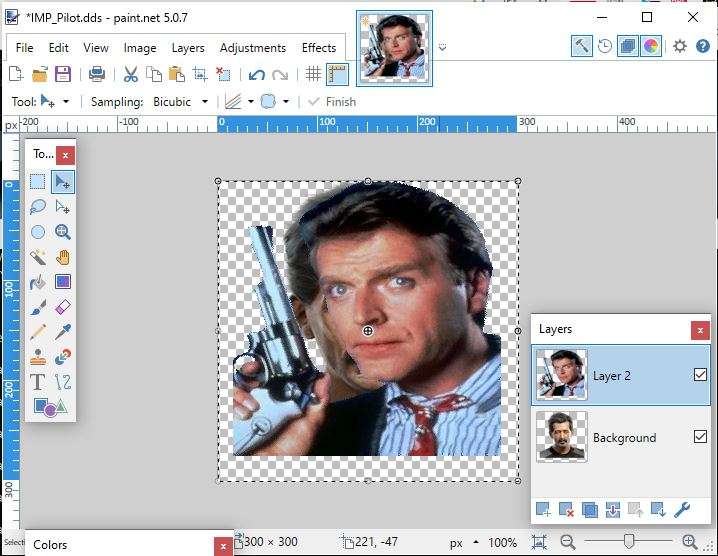Crop to selection
Image resolution: width=718 pixels, height=556 pixels.
click(200, 74)
